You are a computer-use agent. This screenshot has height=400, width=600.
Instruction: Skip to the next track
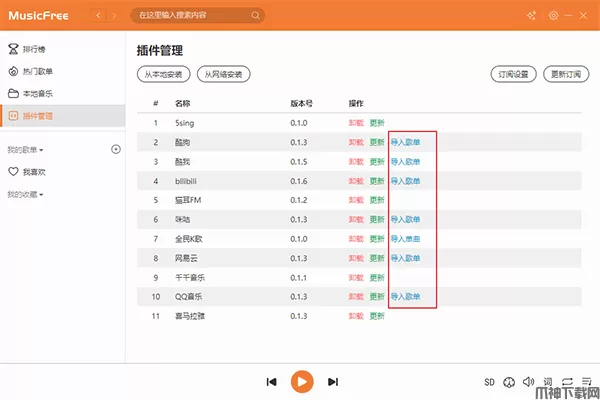(x=333, y=382)
